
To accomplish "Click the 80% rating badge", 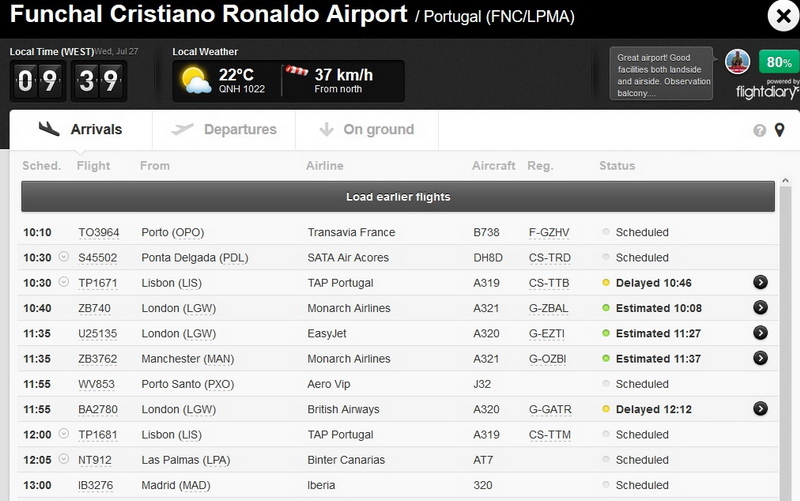I will 779,62.
